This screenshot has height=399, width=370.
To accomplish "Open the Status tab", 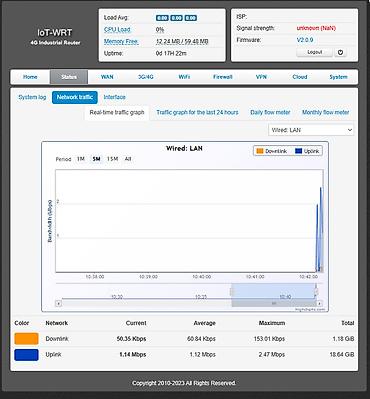I will pyautogui.click(x=69, y=77).
